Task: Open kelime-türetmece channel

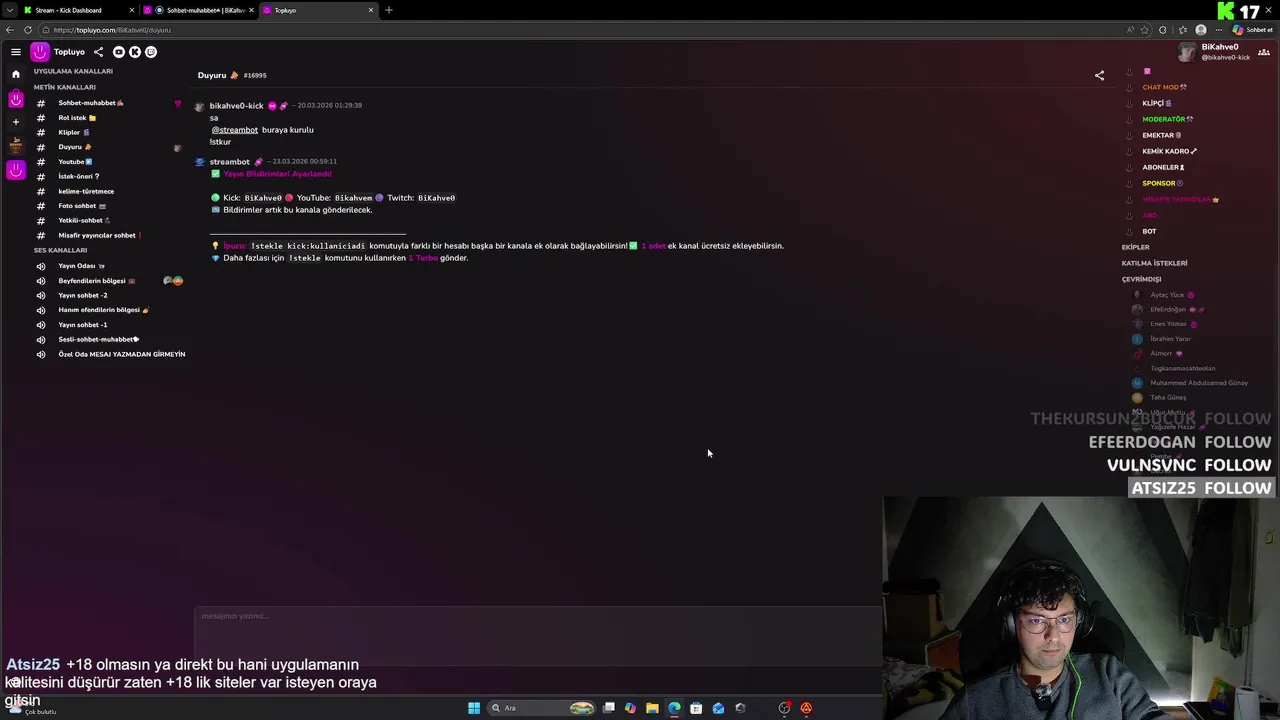Action: (86, 191)
